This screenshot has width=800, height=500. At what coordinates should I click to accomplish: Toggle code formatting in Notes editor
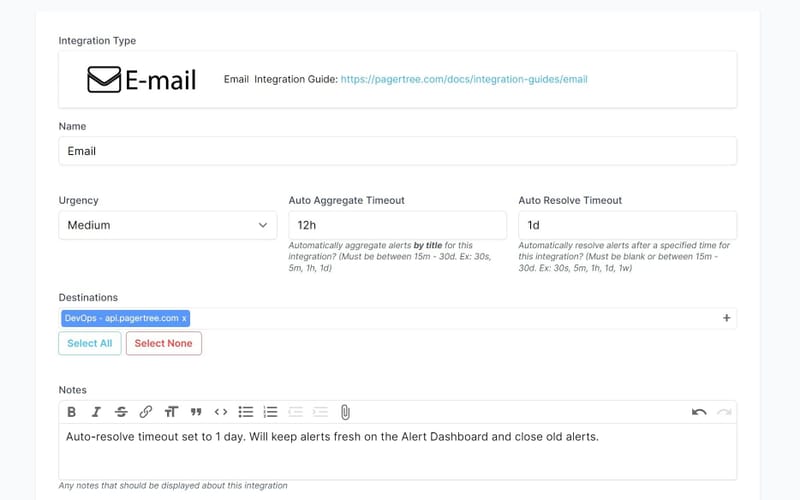tap(221, 412)
